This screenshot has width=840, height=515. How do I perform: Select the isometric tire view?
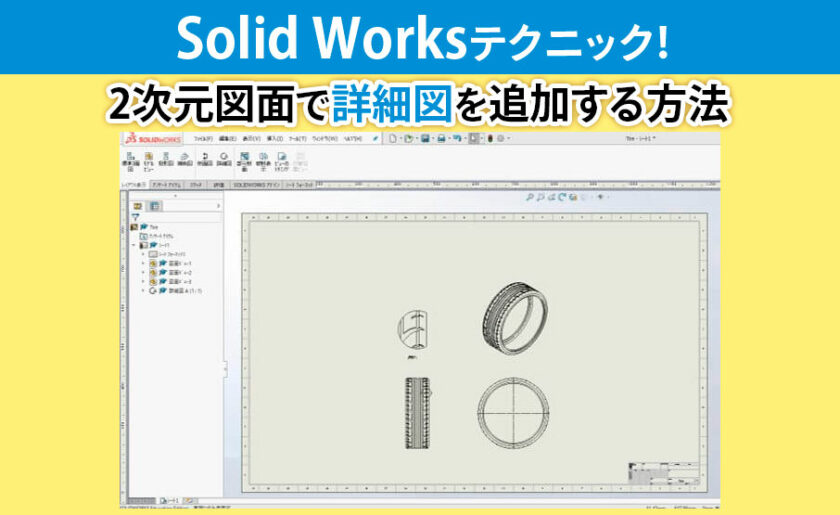pyautogui.click(x=515, y=318)
